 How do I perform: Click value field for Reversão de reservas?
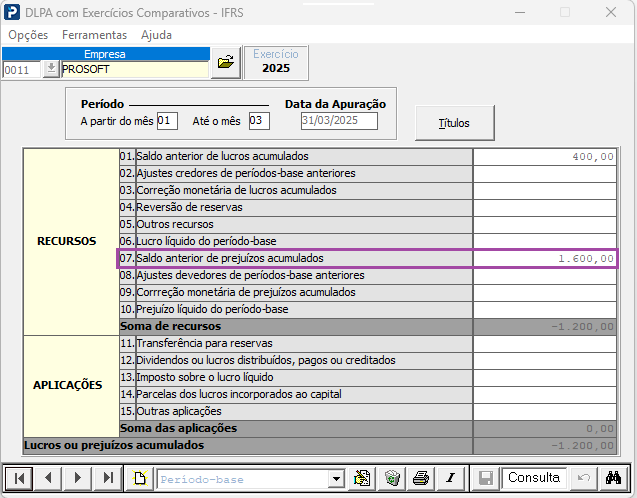545,208
